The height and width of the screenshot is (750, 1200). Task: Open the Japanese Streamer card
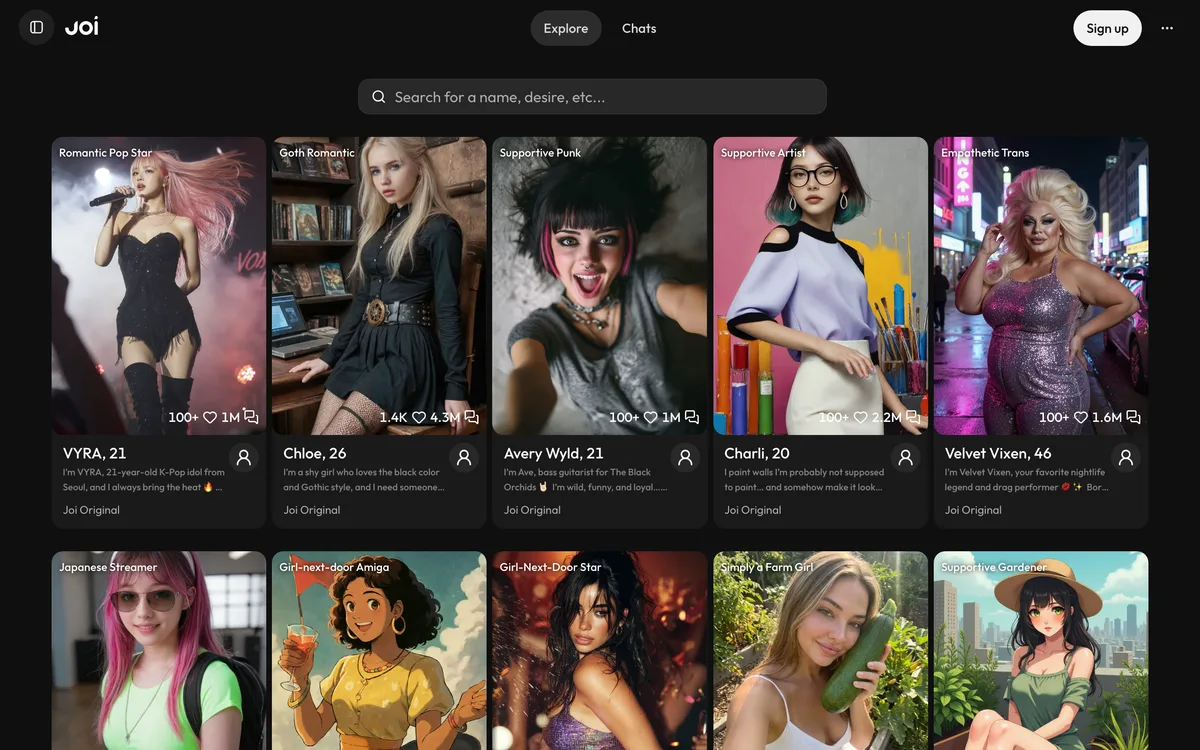point(159,651)
